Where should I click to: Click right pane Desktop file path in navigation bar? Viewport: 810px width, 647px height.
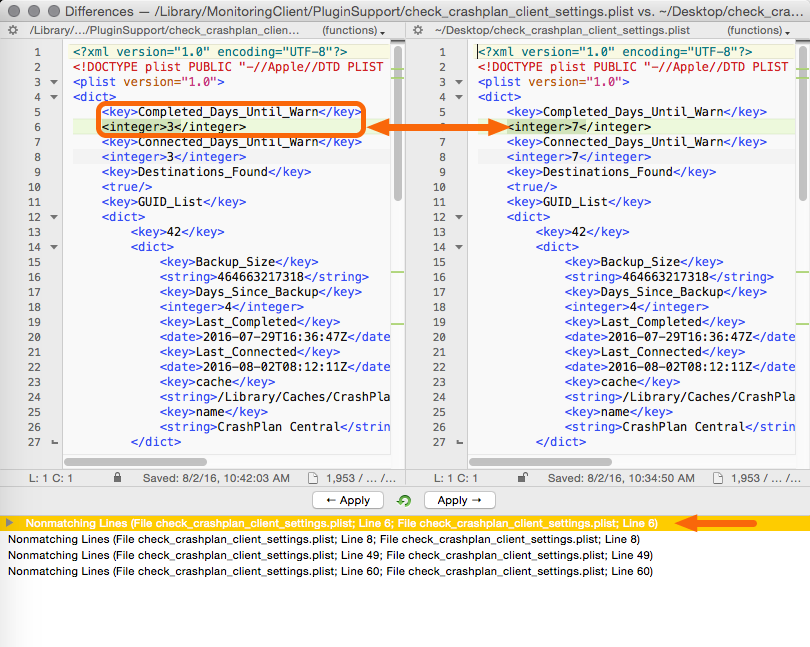click(562, 30)
